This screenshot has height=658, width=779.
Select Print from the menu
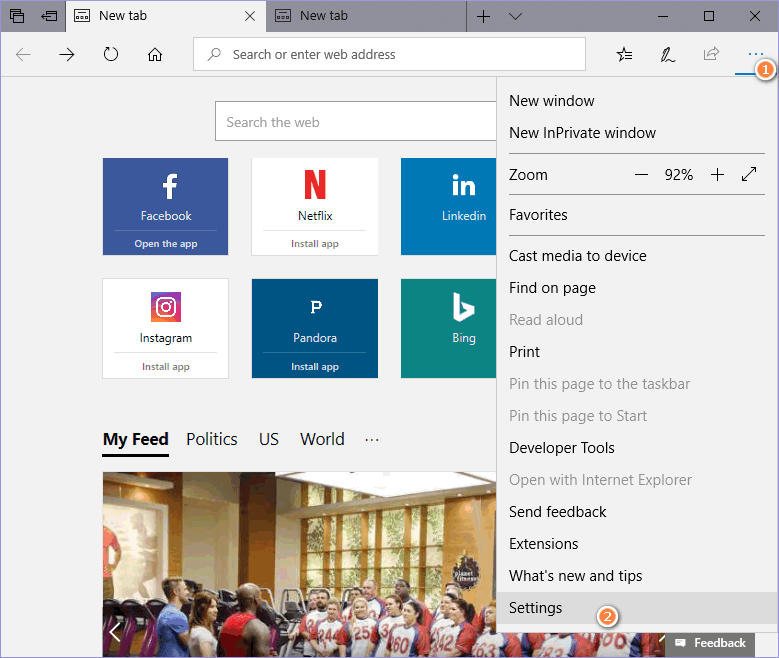(x=637, y=352)
